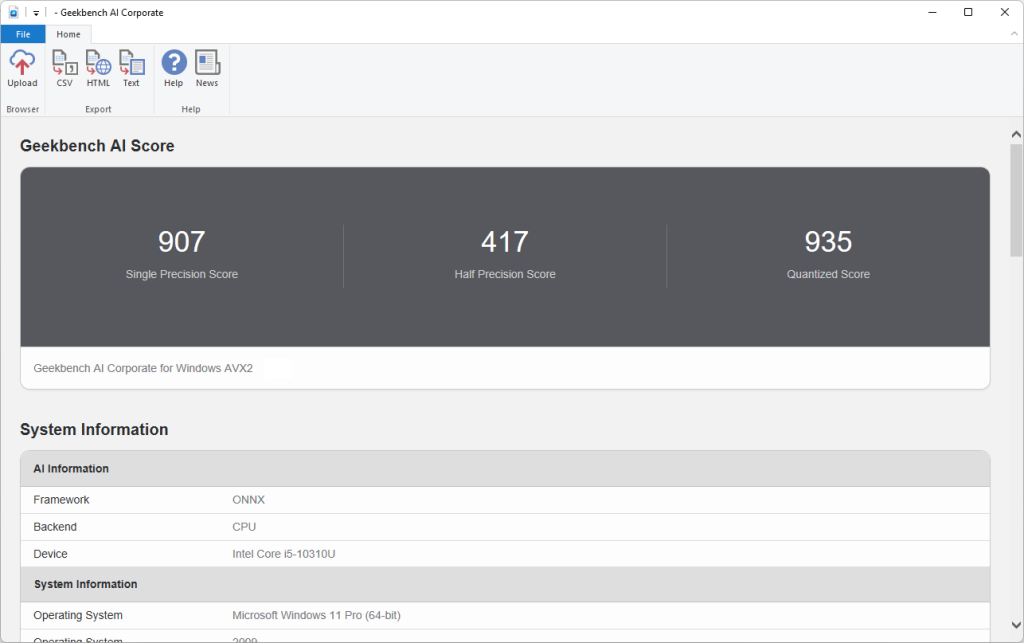Open the Quick Access Toolbar customize dropdown

tap(35, 12)
